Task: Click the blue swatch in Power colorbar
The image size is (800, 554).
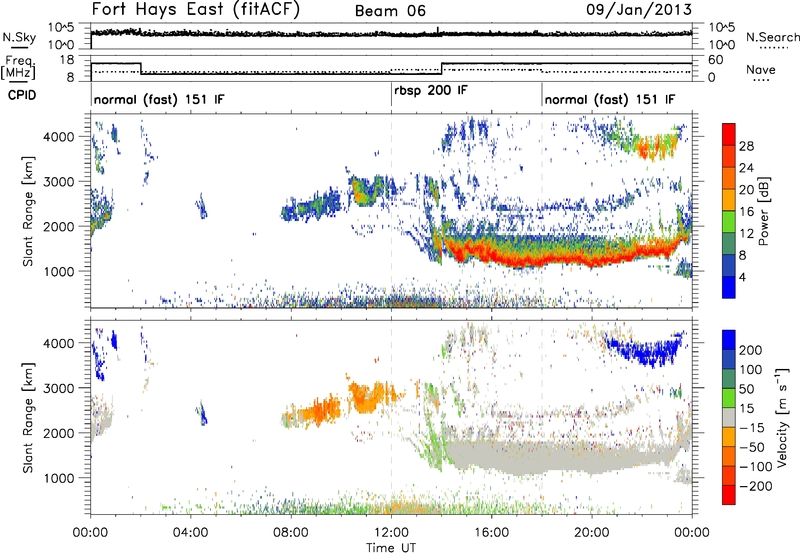Action: coord(729,287)
